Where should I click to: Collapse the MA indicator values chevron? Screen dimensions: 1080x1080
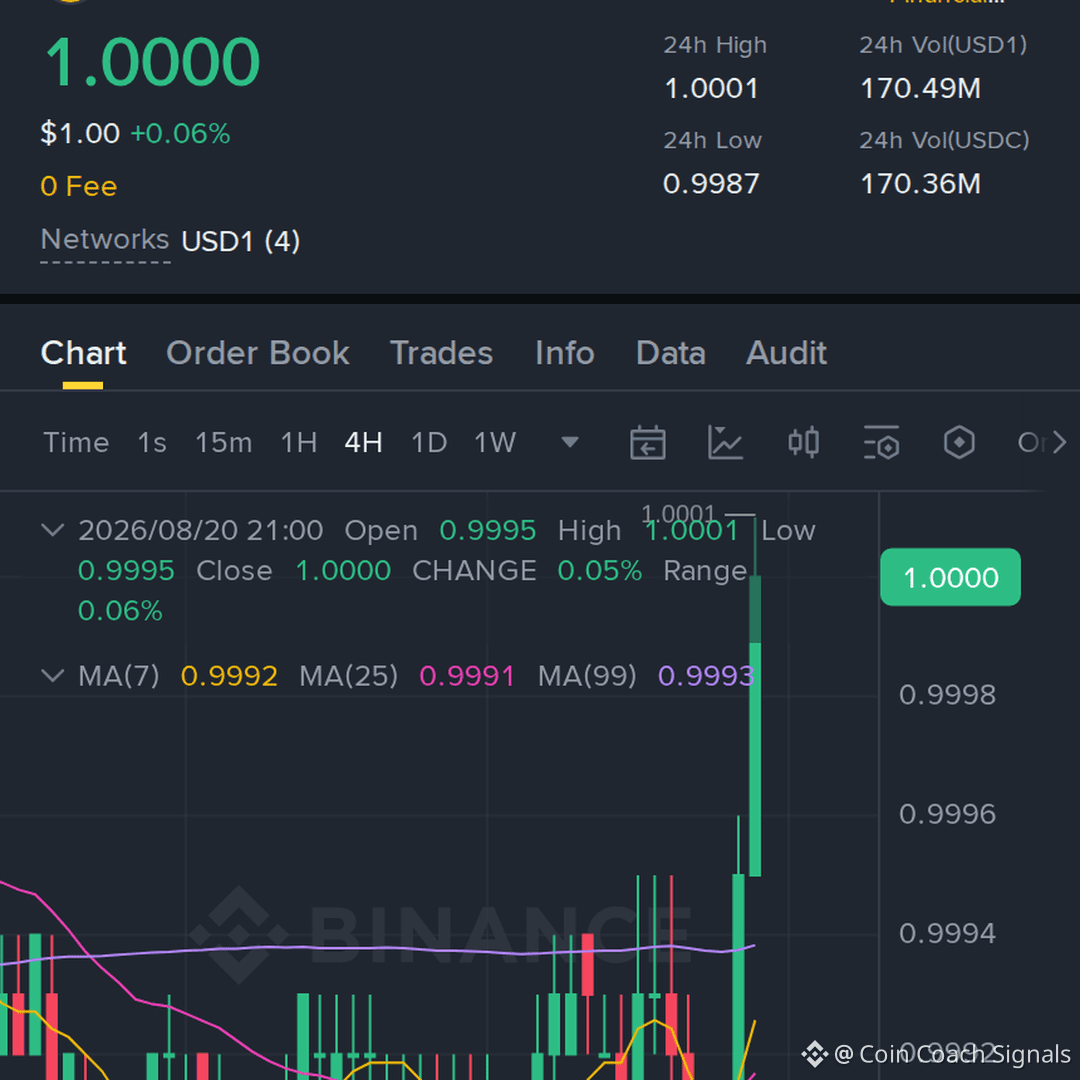(53, 675)
